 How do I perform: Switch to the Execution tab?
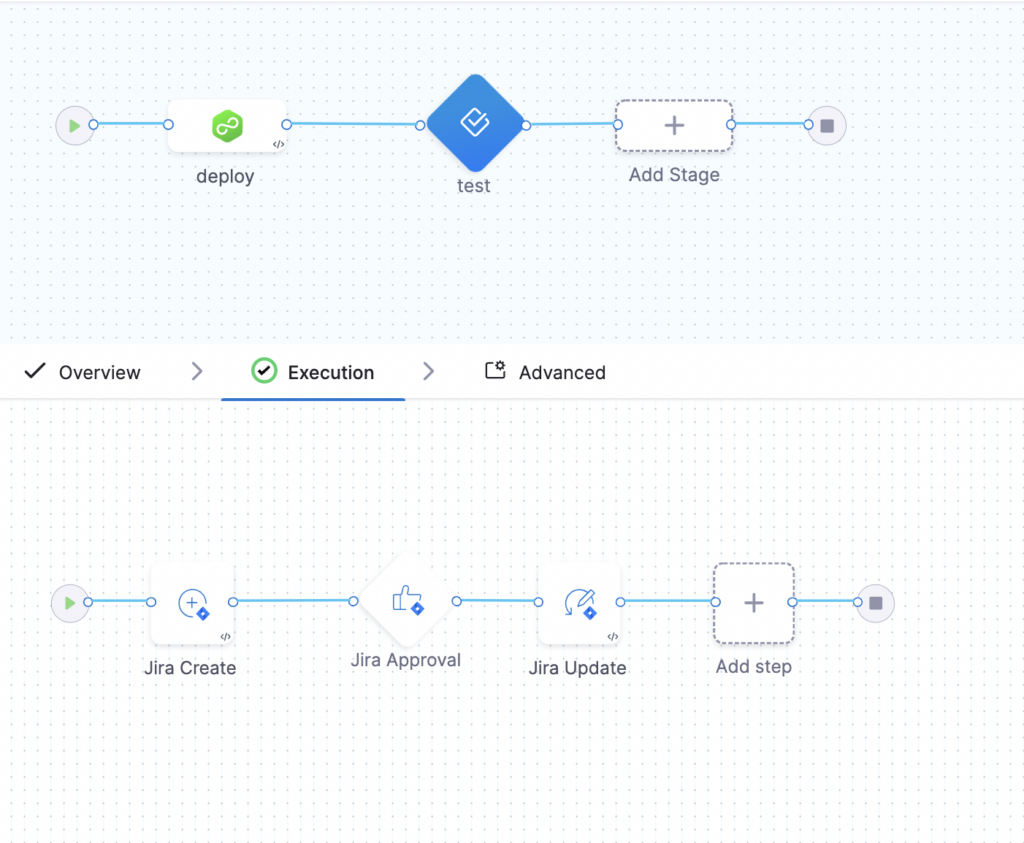pos(313,372)
